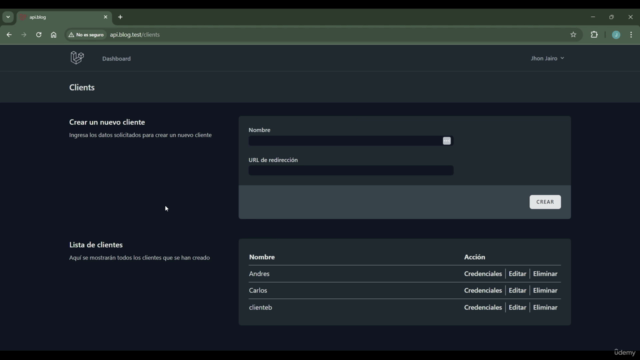This screenshot has width=640, height=360.
Task: Open the browser extensions puzzle icon
Action: [594, 35]
